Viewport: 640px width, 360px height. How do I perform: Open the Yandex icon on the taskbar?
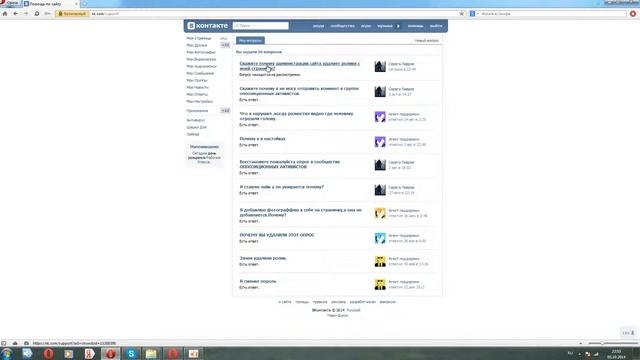(89, 353)
